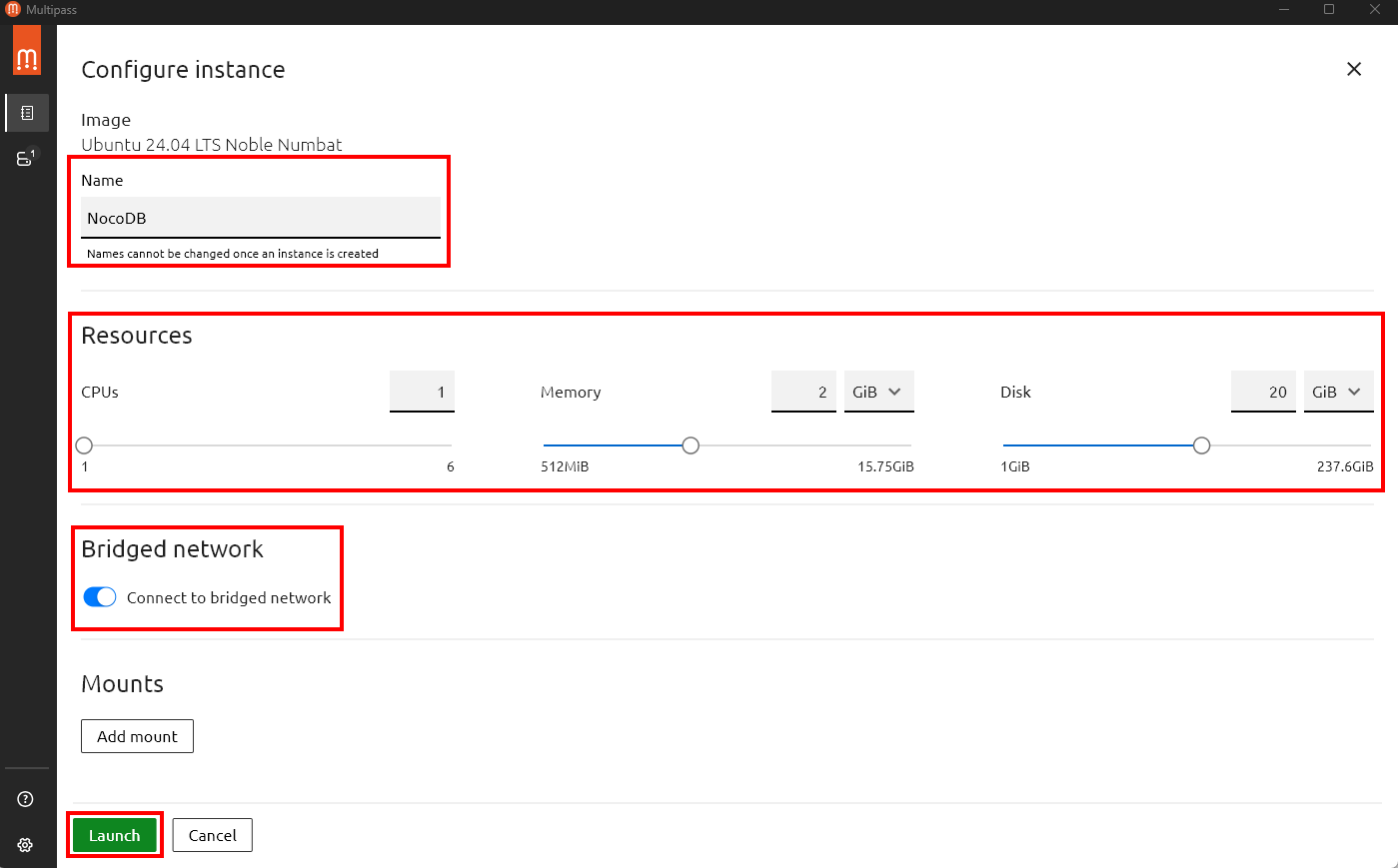Close the Configure instance panel
Image resolution: width=1398 pixels, height=868 pixels.
[1354, 69]
